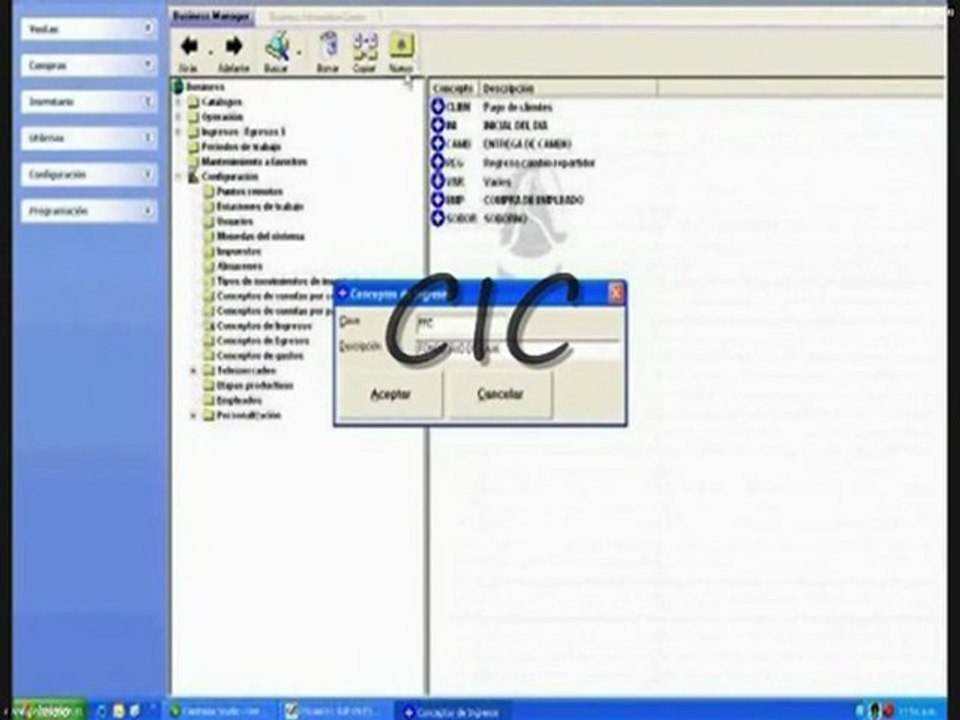The image size is (960, 720).
Task: Select Periodos de trabajo in tree
Action: coord(241,147)
